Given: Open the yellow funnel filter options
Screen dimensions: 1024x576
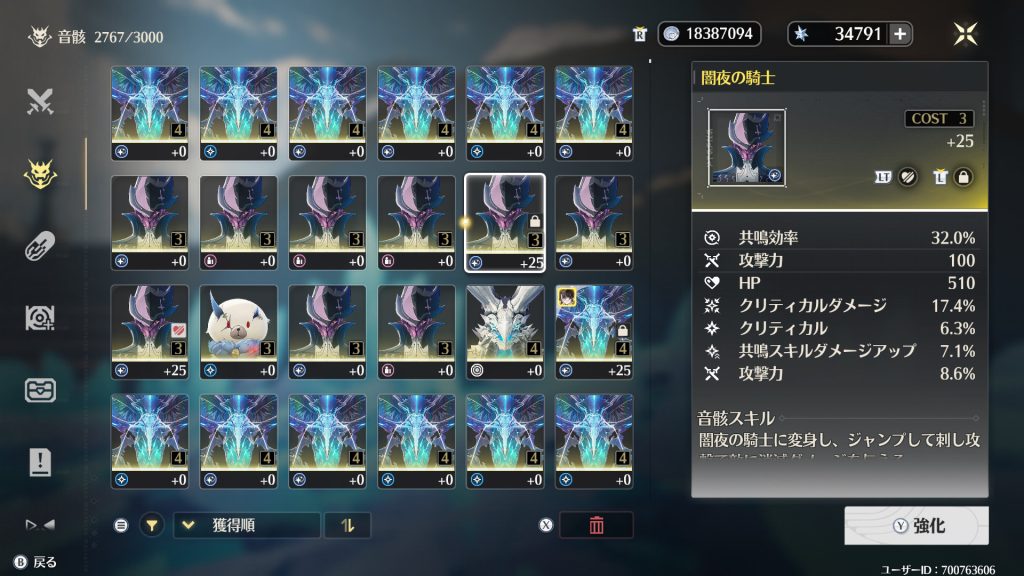Looking at the screenshot, I should [x=152, y=525].
